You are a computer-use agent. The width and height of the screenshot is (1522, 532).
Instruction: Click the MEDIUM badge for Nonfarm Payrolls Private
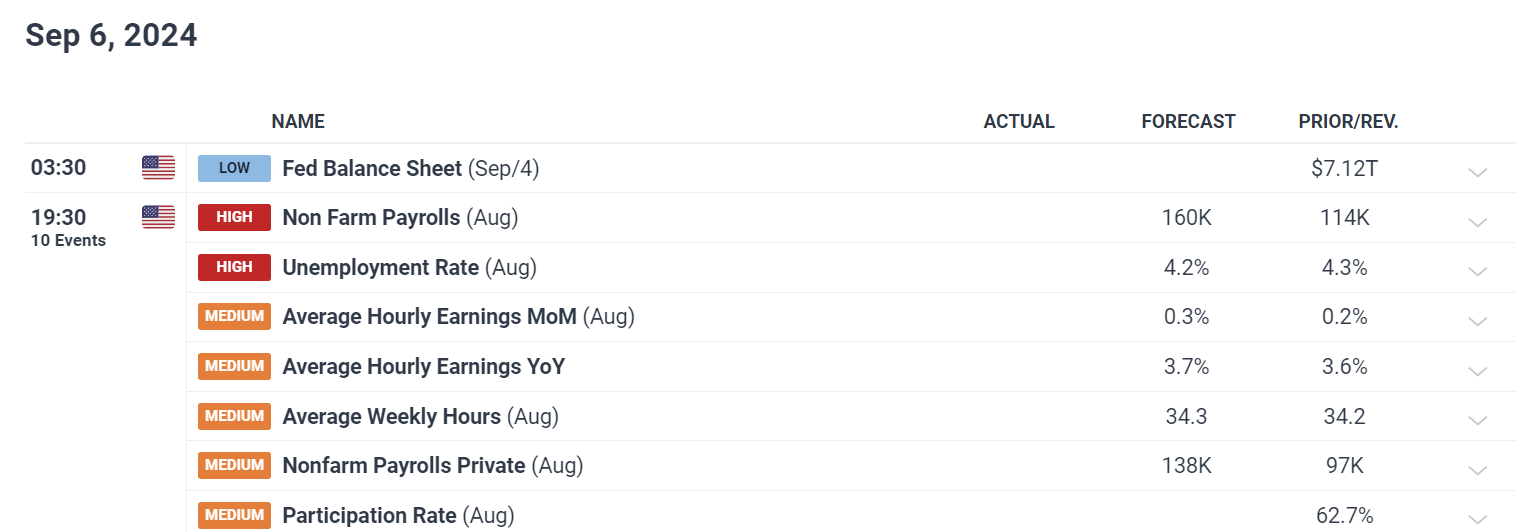click(234, 465)
